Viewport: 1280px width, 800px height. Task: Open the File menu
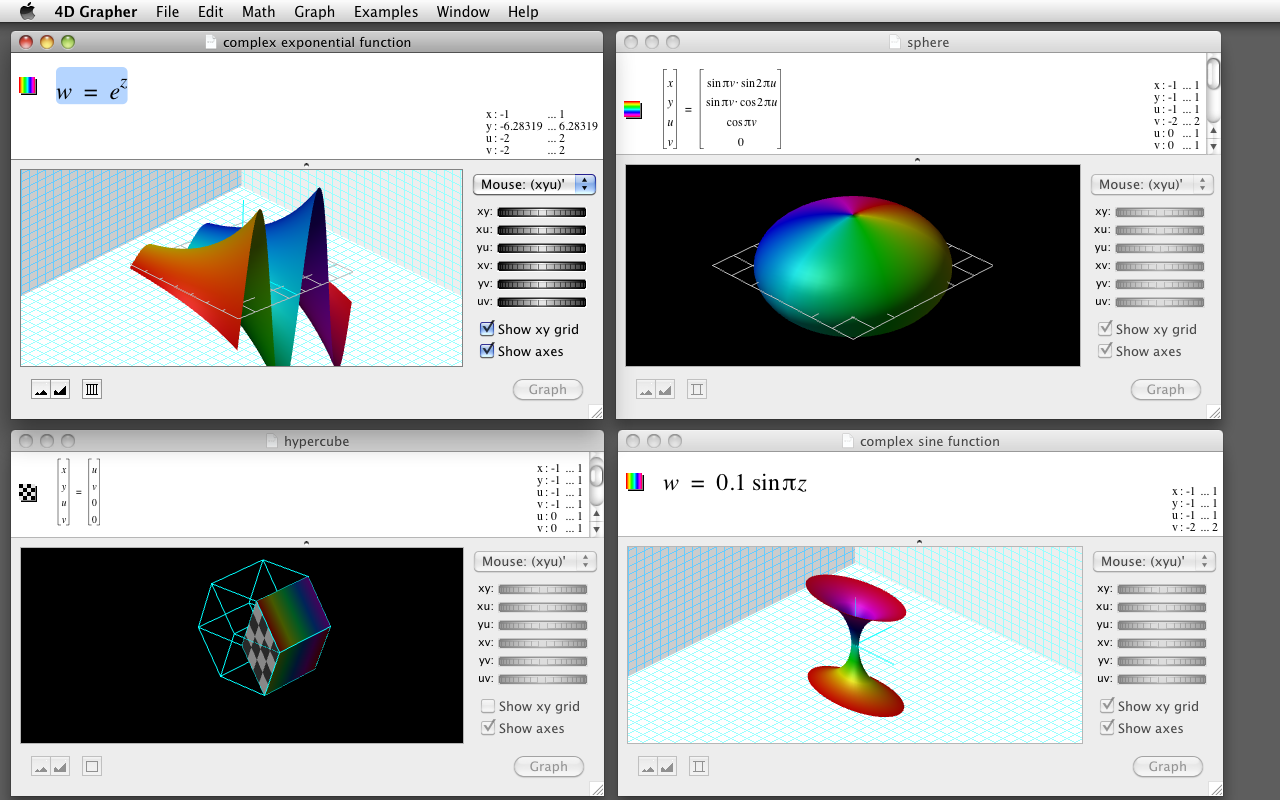(x=168, y=12)
